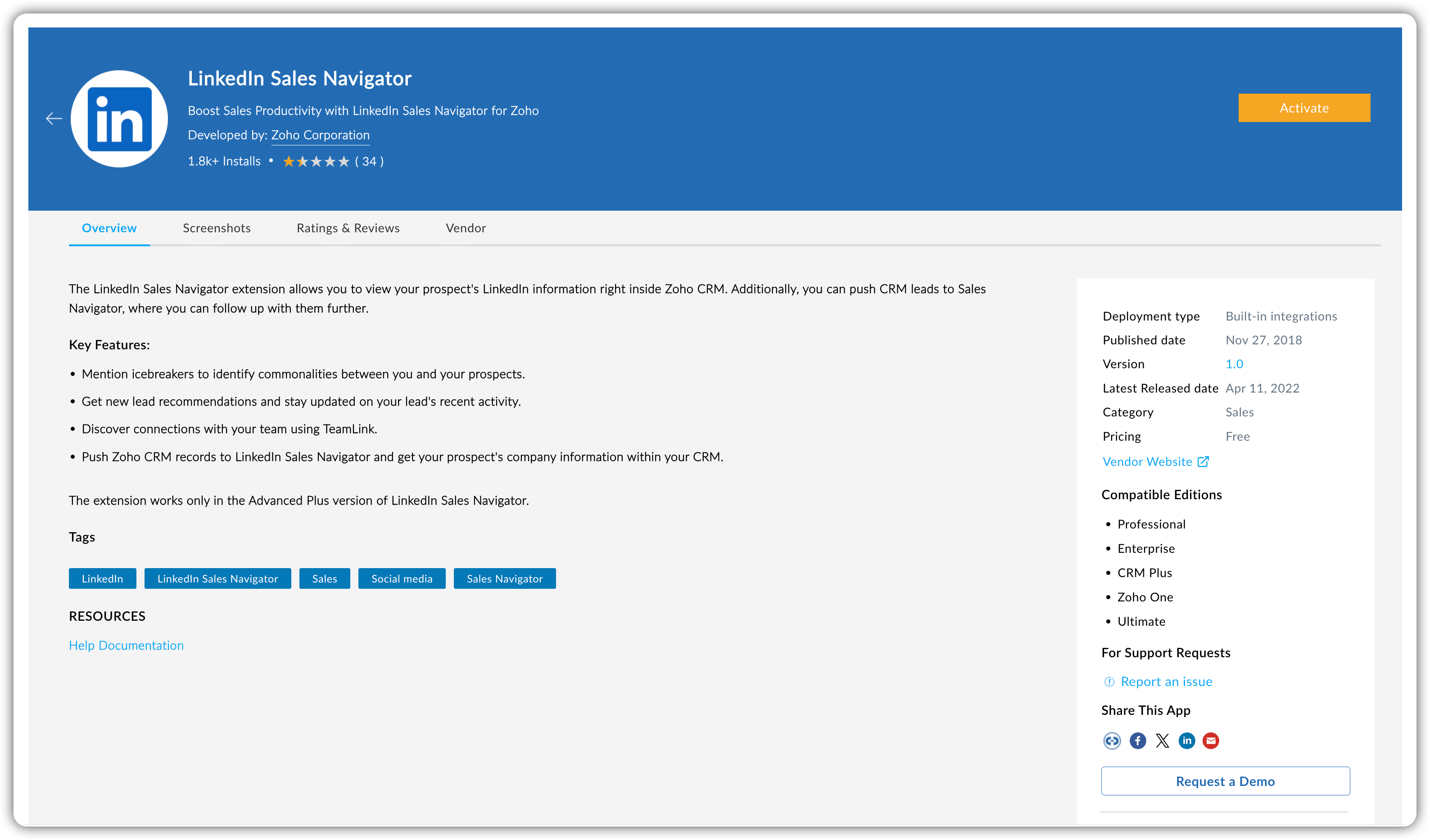Click the star rating icons
The width and height of the screenshot is (1430, 840).
316,162
